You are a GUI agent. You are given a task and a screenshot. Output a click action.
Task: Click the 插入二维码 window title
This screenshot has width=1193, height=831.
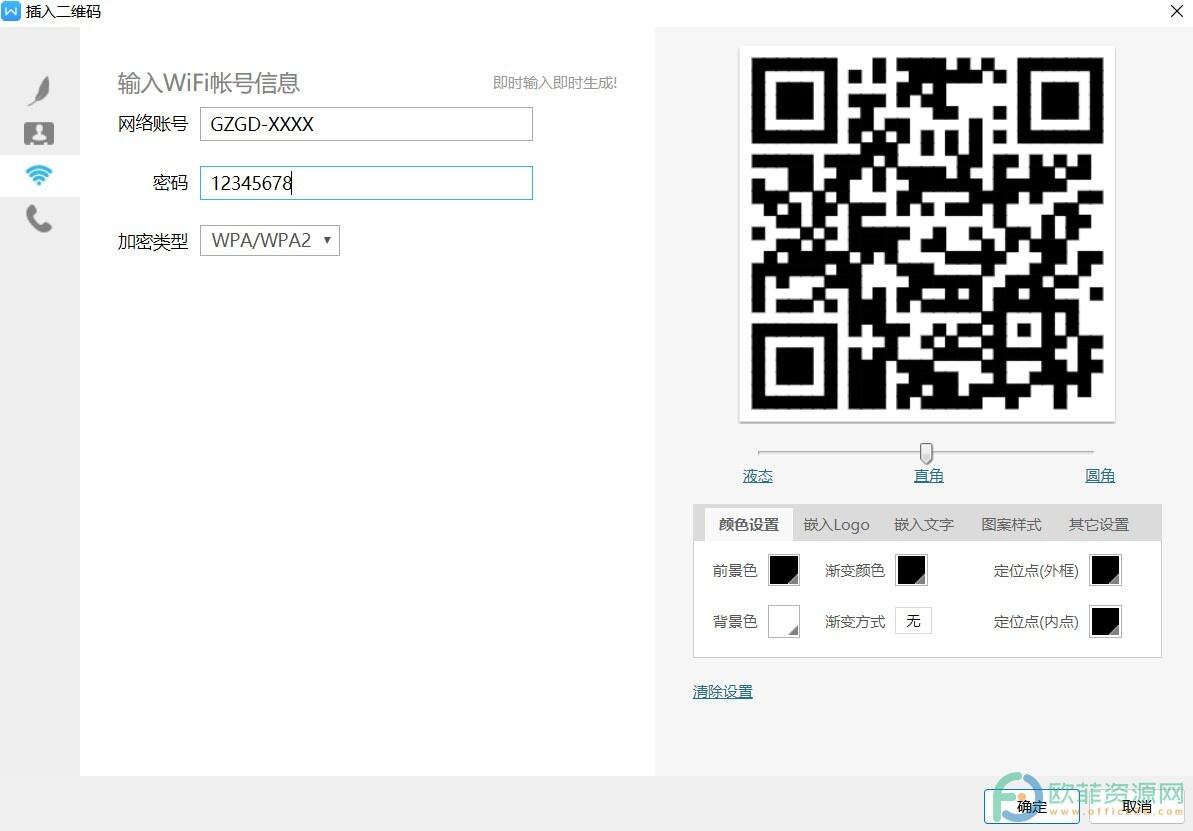click(63, 11)
